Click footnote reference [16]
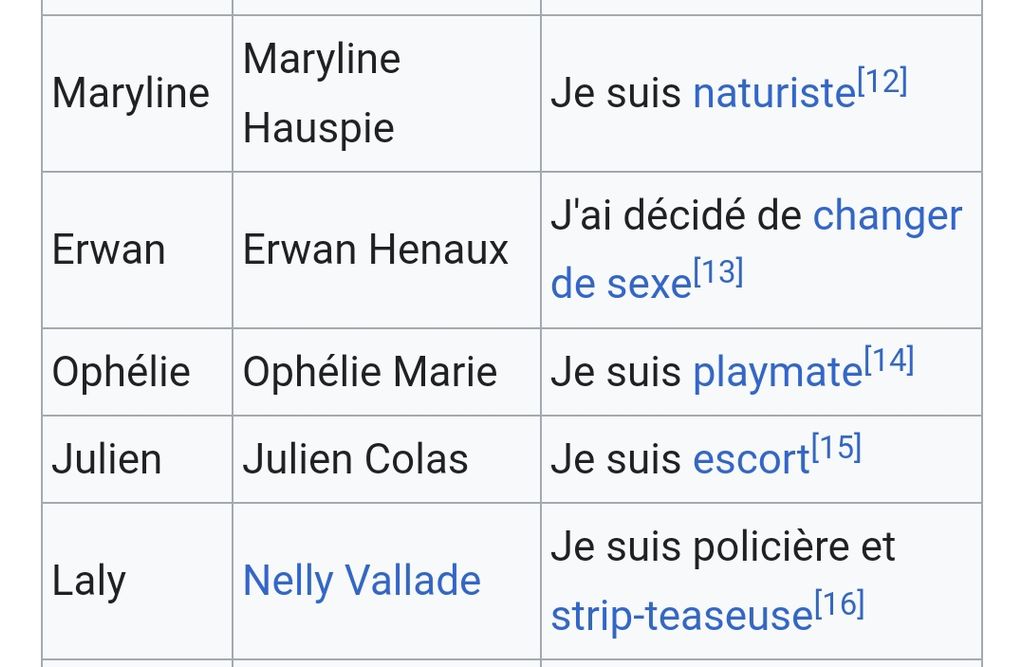This screenshot has width=1024, height=667. tap(839, 605)
